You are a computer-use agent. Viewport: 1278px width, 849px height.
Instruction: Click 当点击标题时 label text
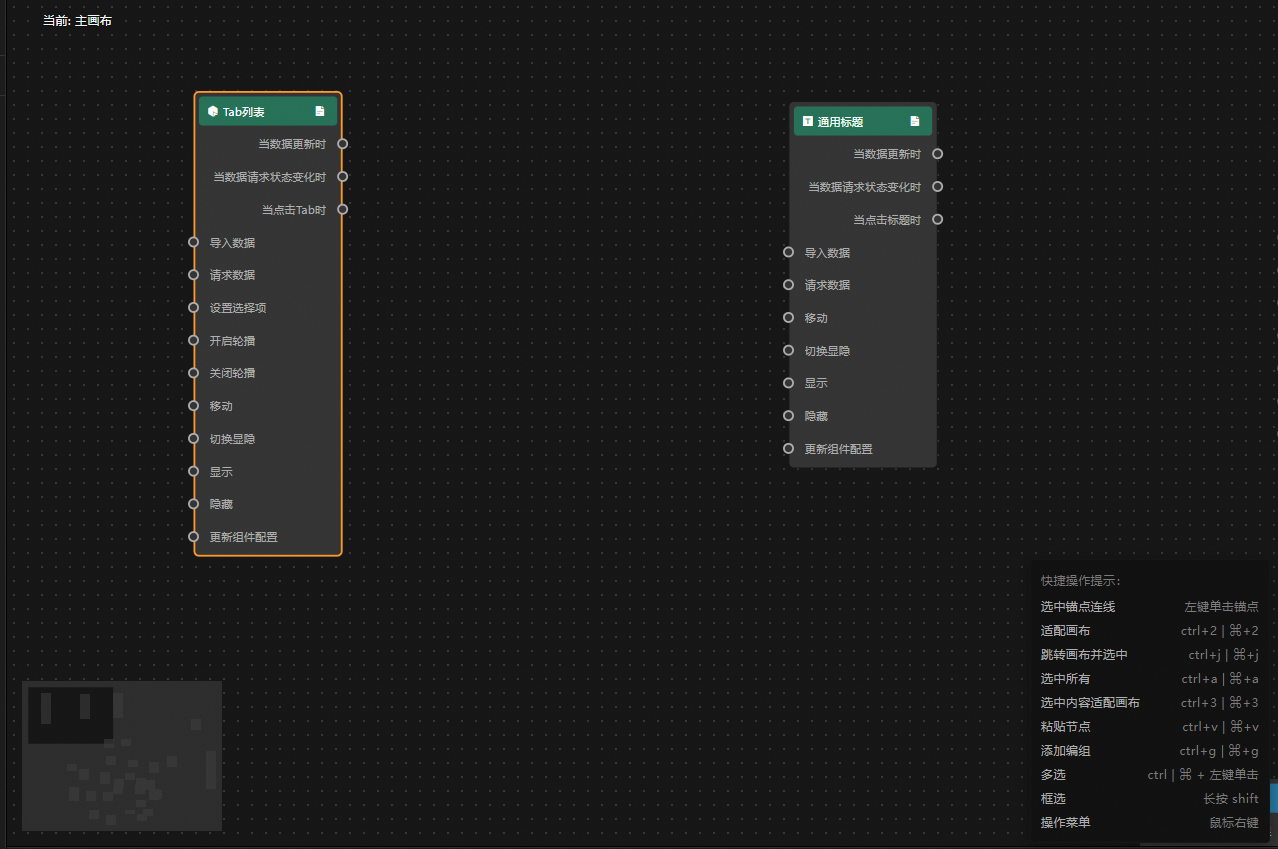click(x=887, y=220)
